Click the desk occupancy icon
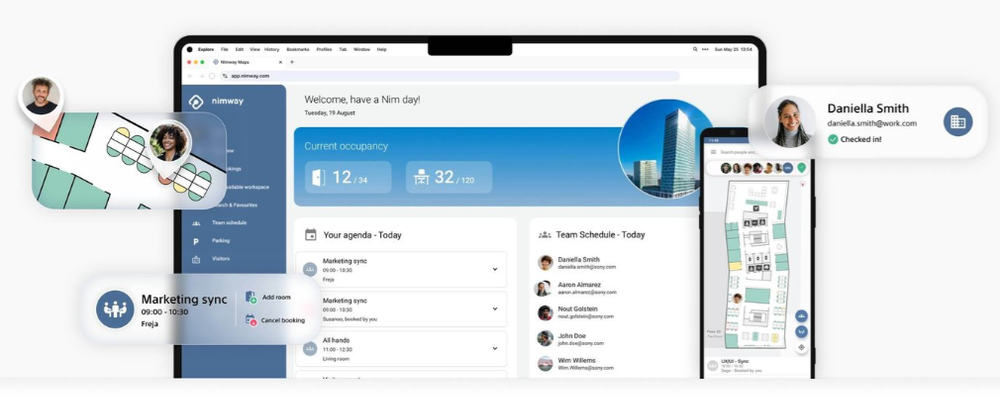This screenshot has width=1000, height=415. (421, 177)
